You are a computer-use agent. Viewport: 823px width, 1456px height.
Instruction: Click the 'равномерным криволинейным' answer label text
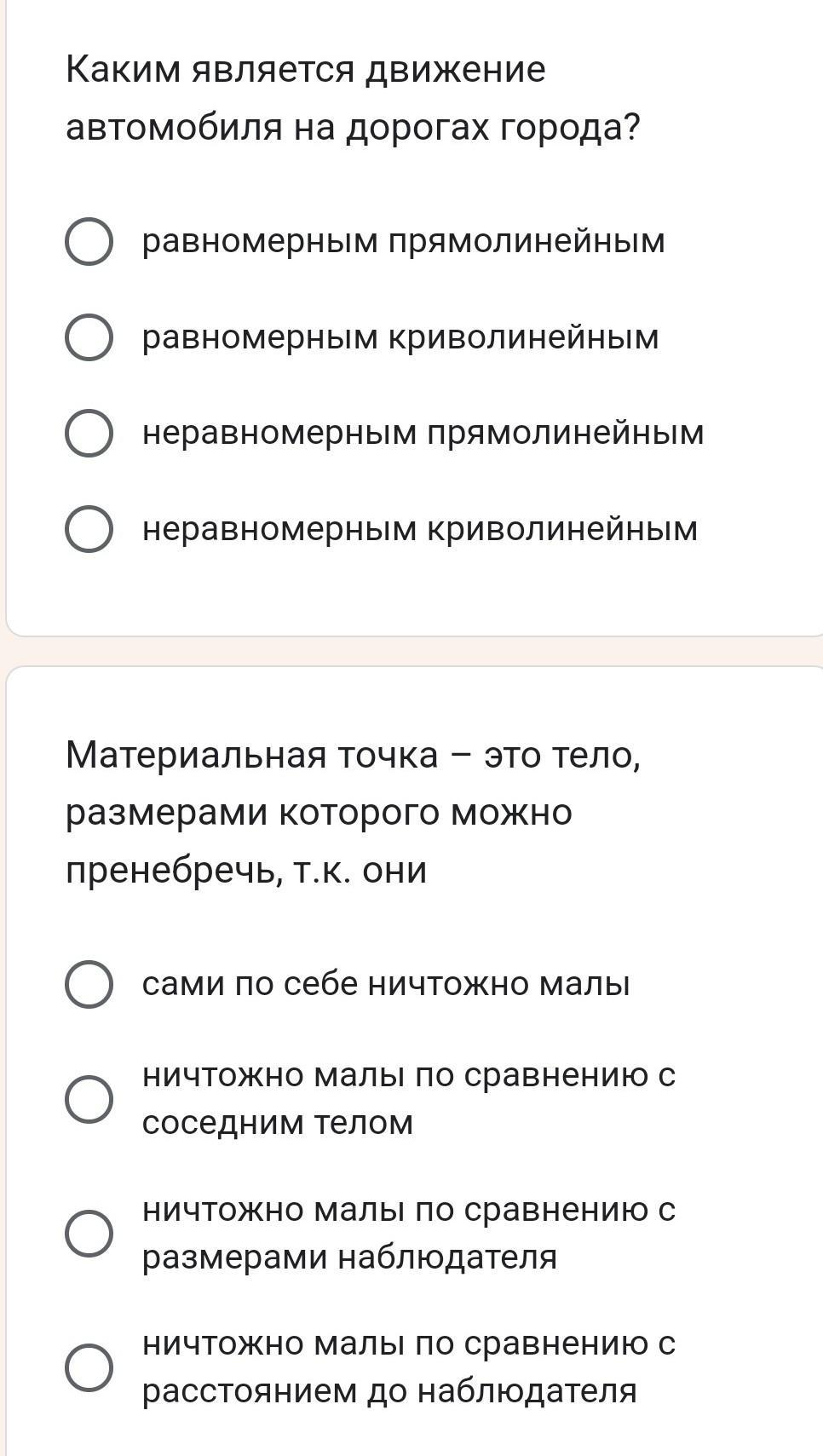tap(400, 337)
